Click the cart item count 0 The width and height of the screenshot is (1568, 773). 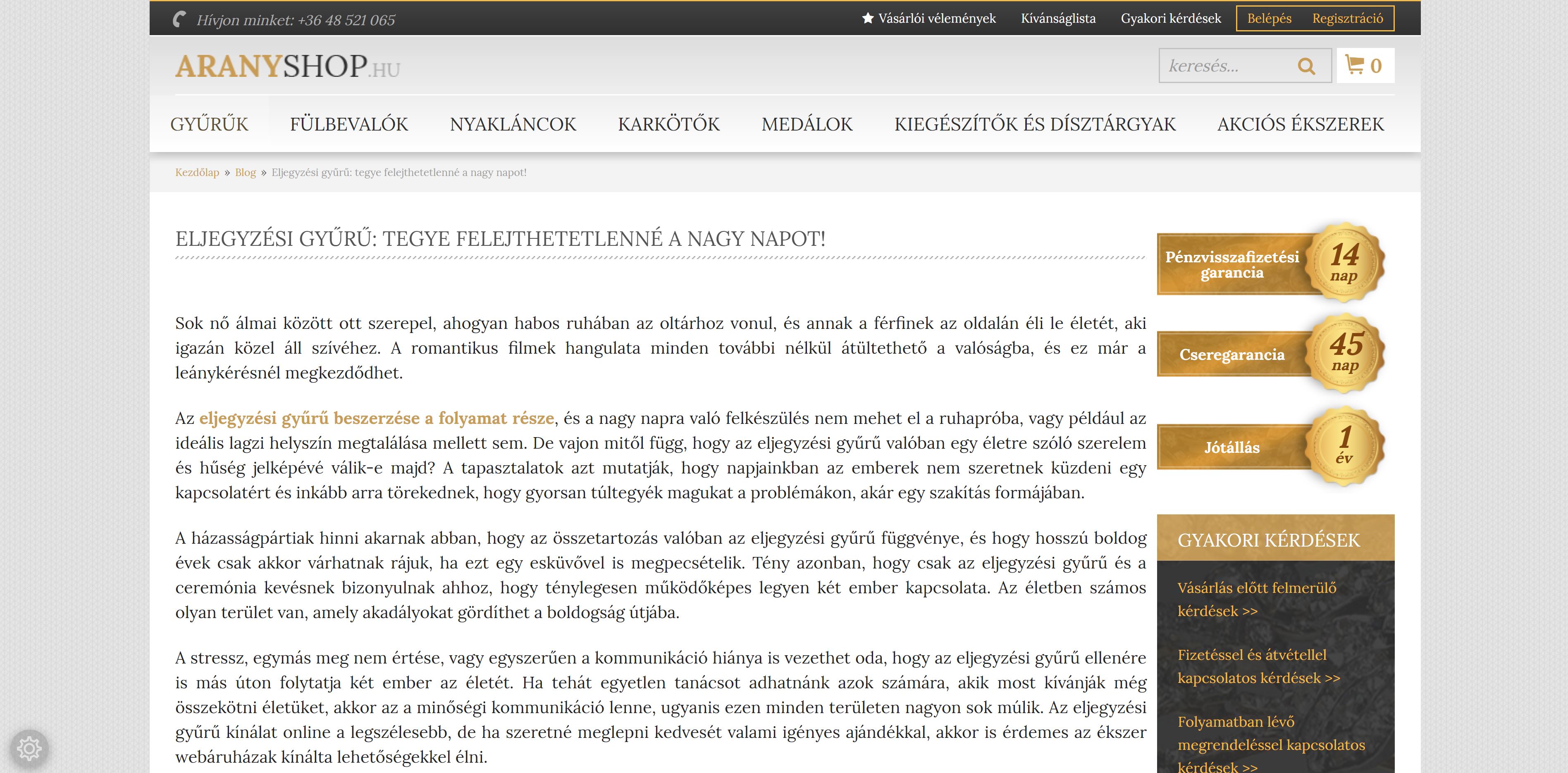coord(1376,66)
